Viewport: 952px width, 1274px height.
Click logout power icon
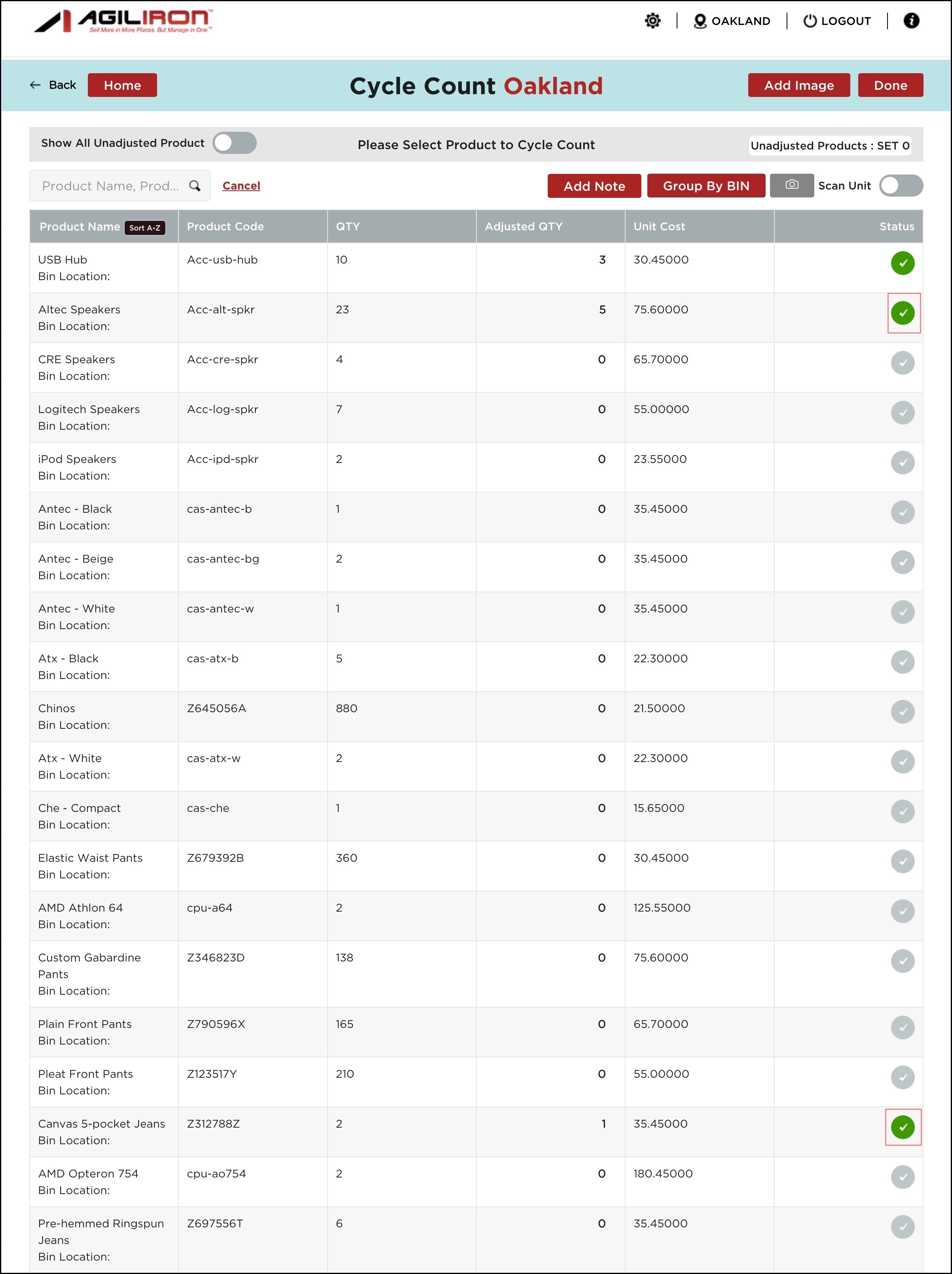click(x=810, y=21)
